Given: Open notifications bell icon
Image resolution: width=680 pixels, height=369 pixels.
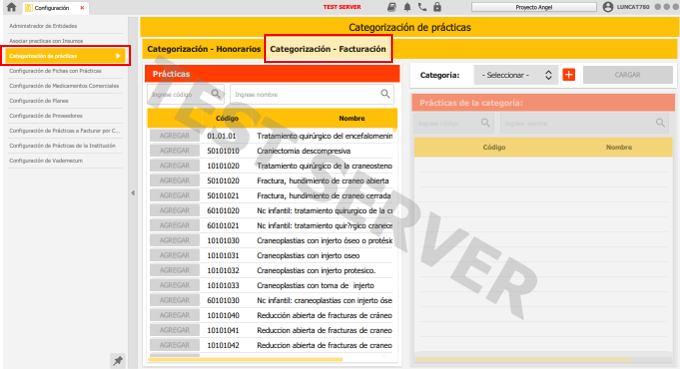Looking at the screenshot, I should click(x=407, y=7).
